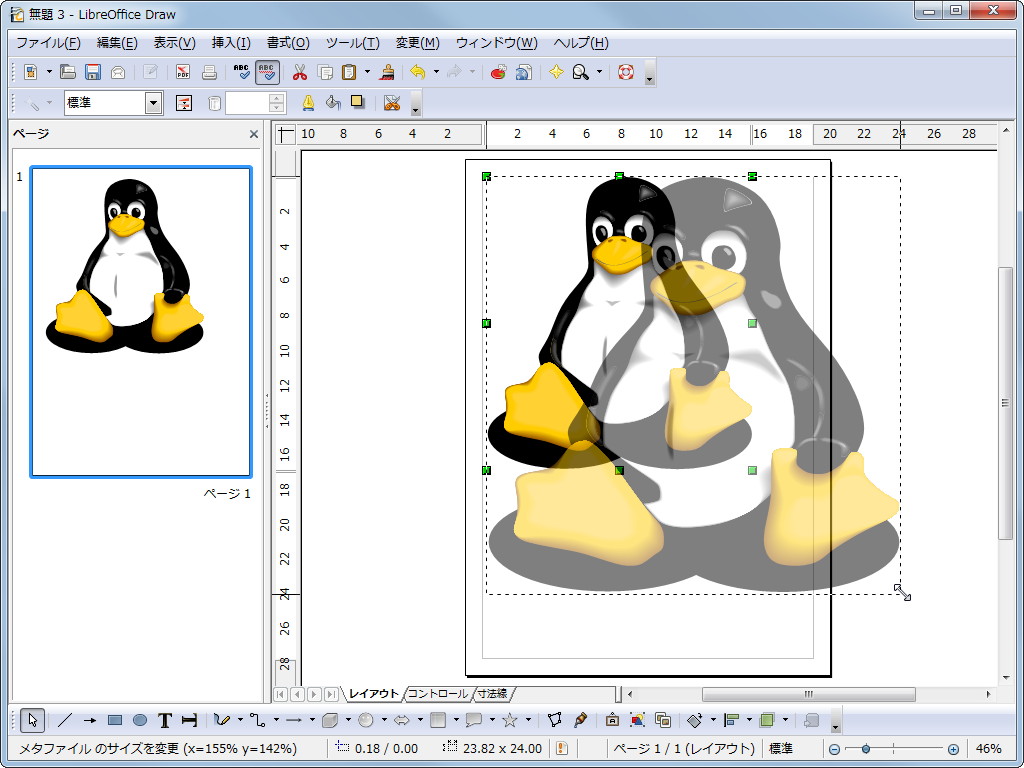This screenshot has width=1024, height=768.
Task: Paste from clipboard icon
Action: pos(350,72)
